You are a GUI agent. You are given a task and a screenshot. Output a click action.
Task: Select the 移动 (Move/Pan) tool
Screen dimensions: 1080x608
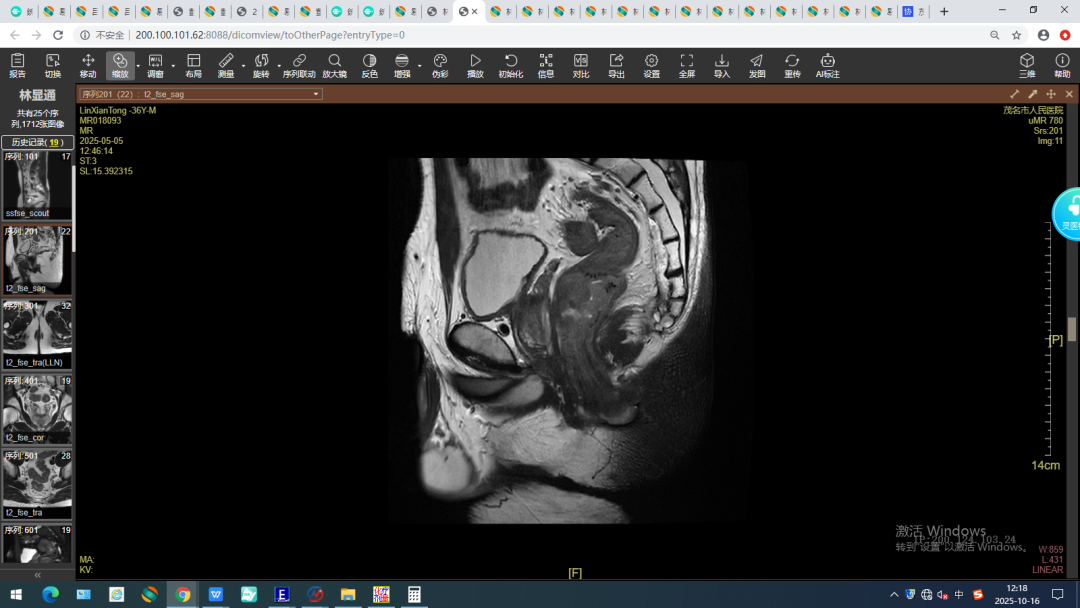point(88,65)
